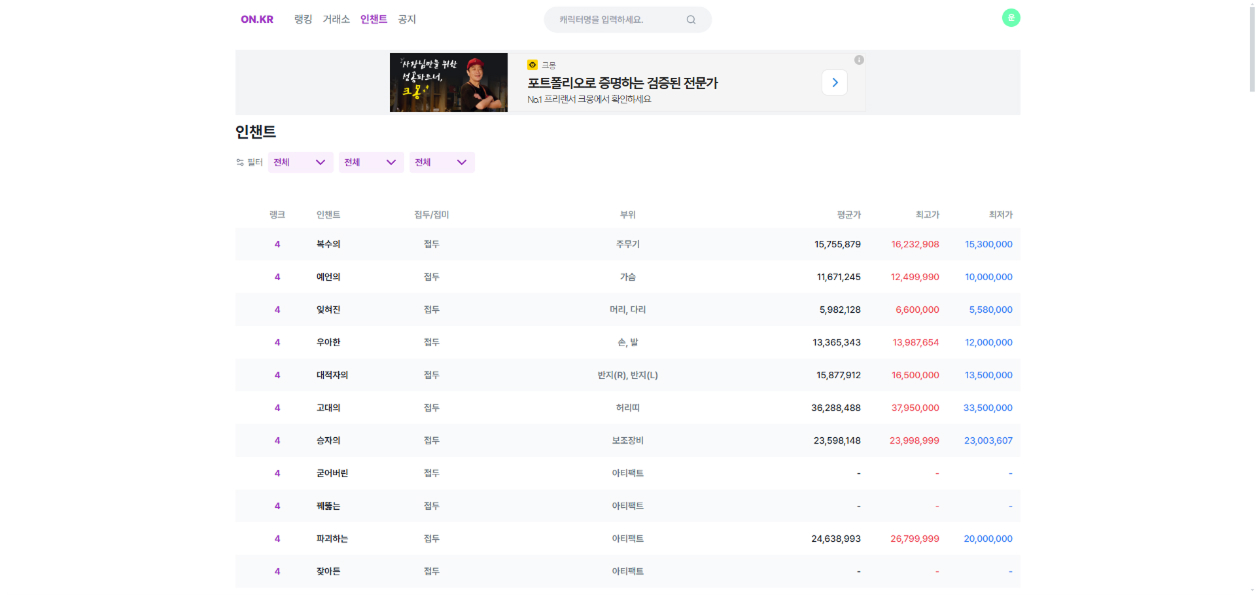Open the 공지 menu item

[x=407, y=19]
